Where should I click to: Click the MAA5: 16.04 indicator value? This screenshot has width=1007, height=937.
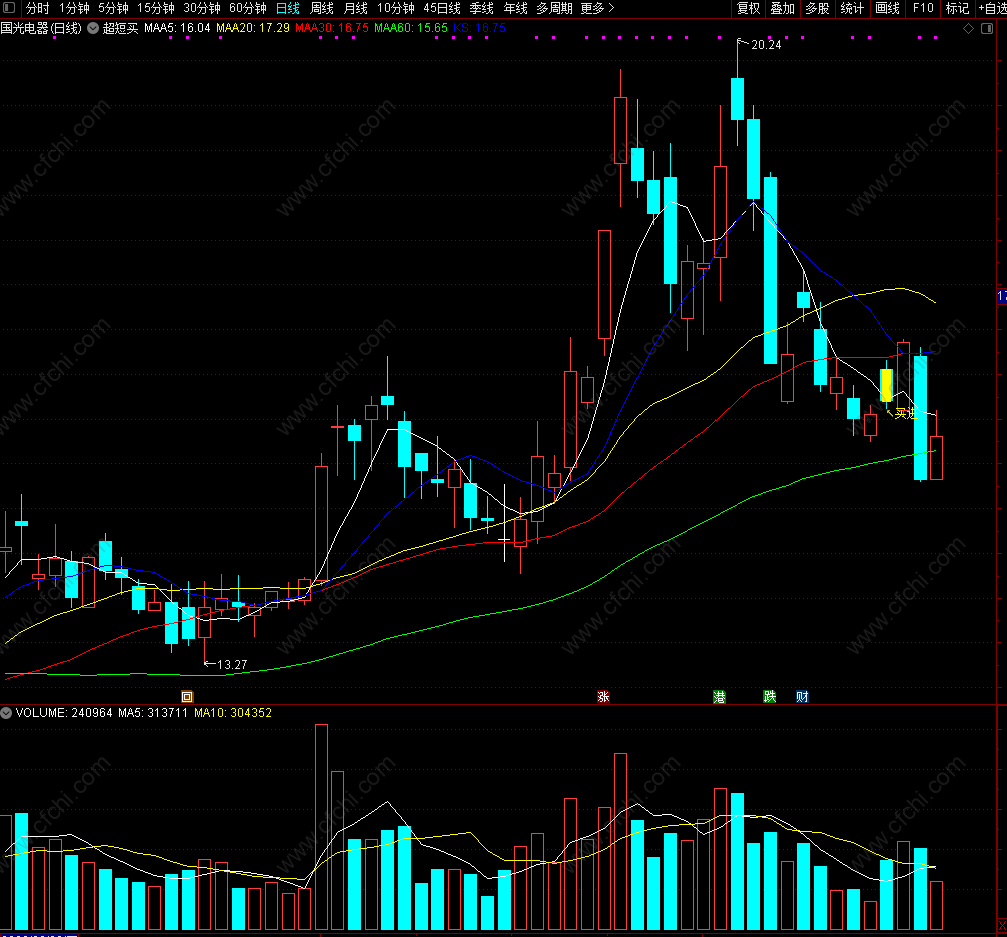[177, 28]
